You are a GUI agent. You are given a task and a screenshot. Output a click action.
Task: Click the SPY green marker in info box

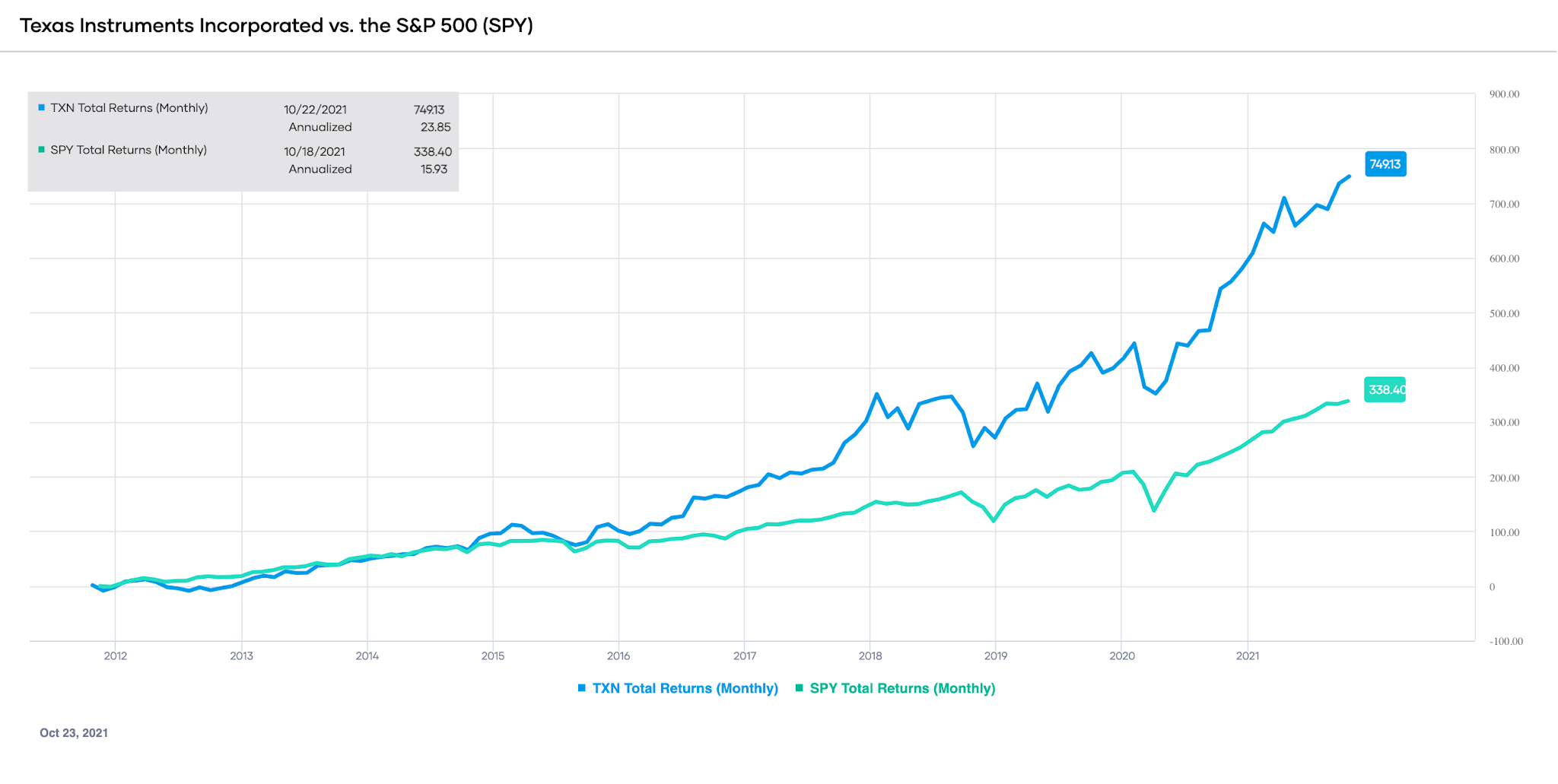click(x=42, y=150)
